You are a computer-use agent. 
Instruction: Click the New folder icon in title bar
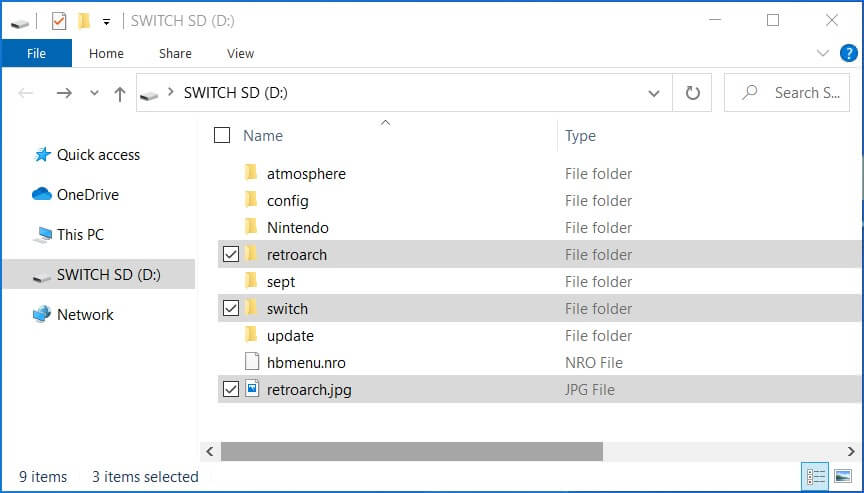click(84, 21)
